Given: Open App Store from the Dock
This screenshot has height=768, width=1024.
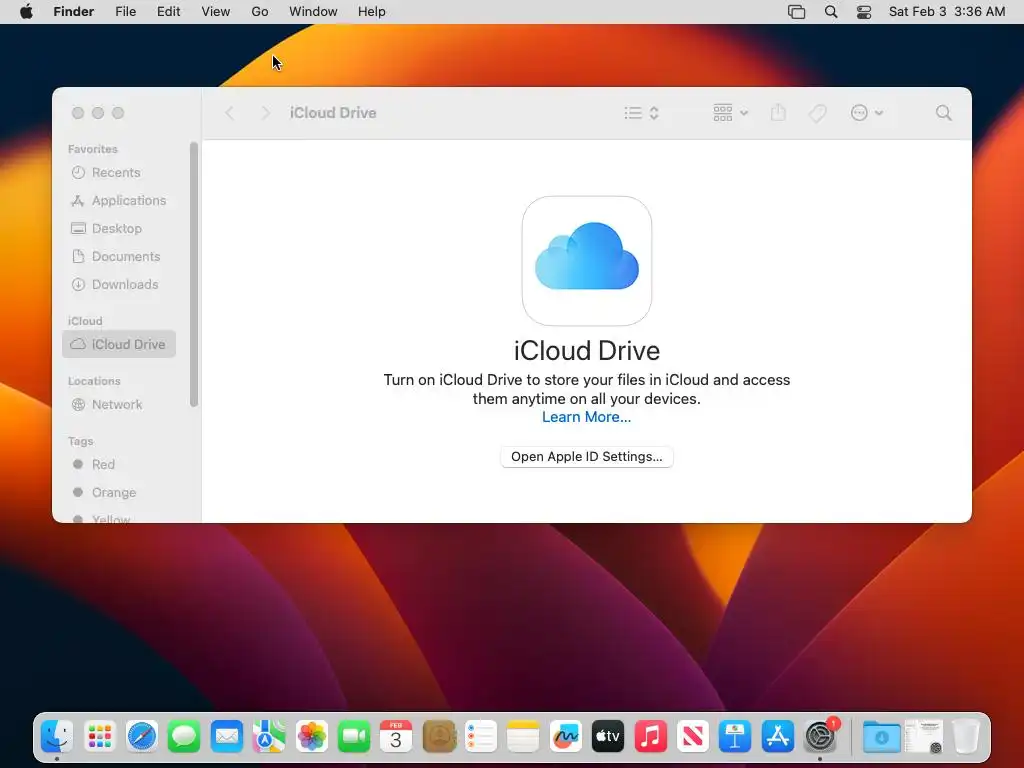Looking at the screenshot, I should (x=778, y=737).
